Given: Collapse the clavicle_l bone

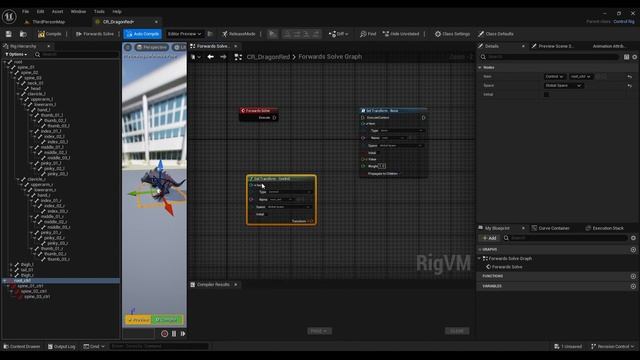Looking at the screenshot, I should click(x=18, y=94).
